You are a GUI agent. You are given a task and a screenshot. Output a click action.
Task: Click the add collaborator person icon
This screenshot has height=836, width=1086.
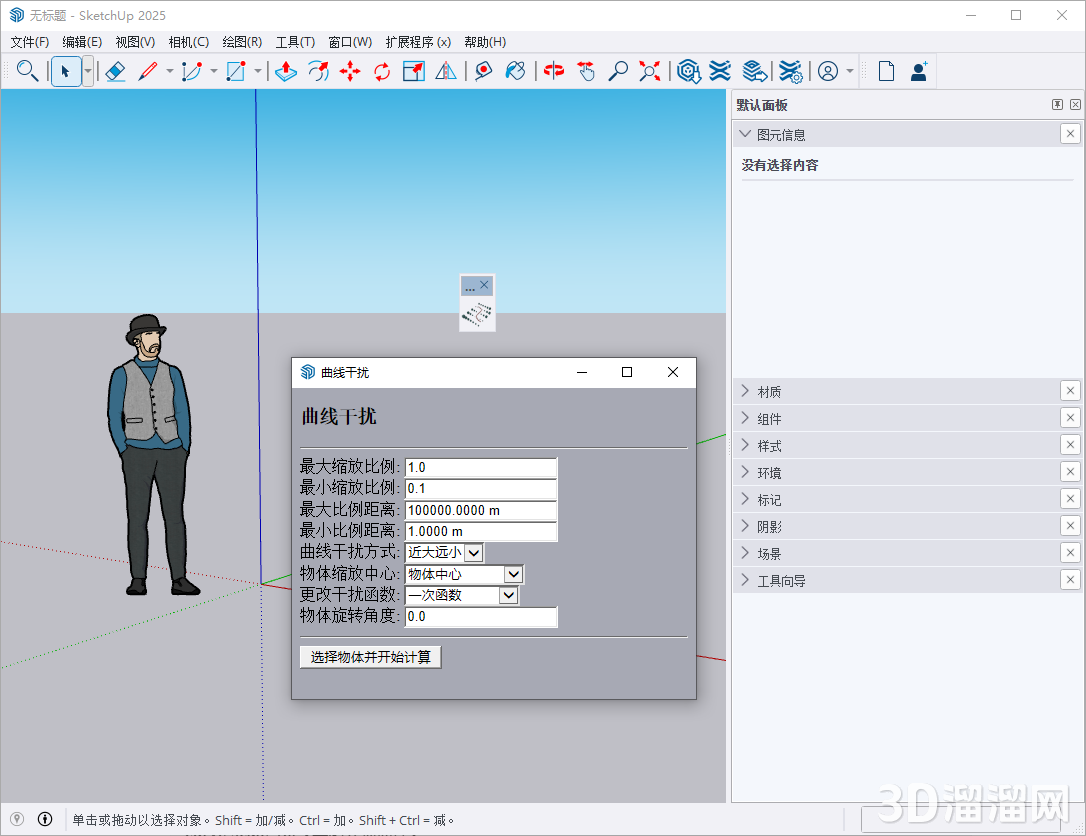[x=919, y=71]
